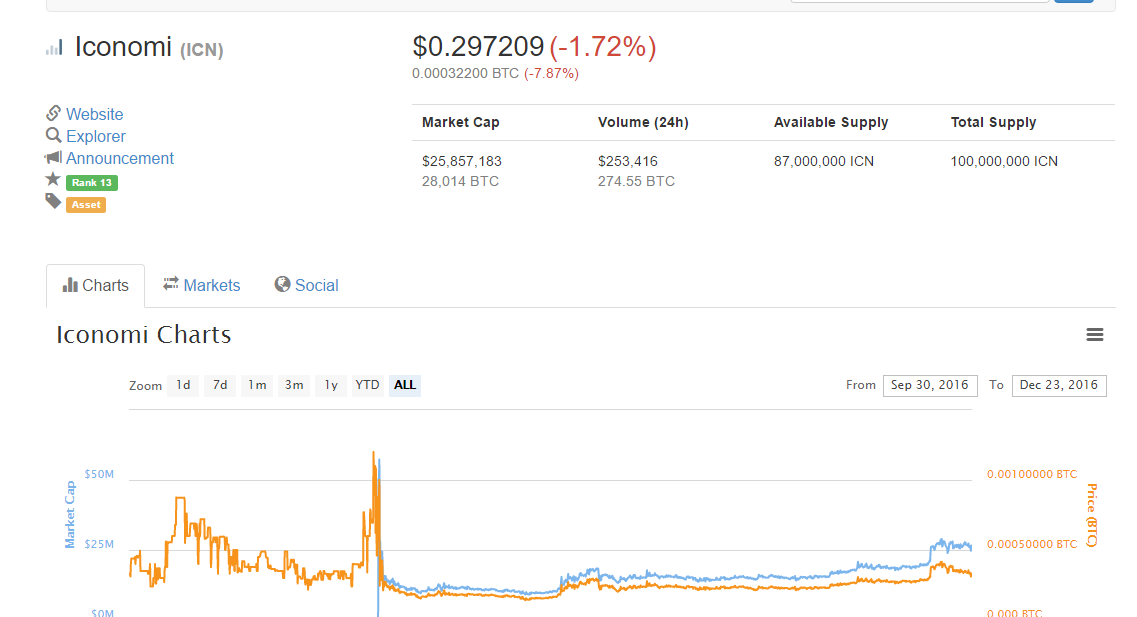The width and height of the screenshot is (1137, 617).
Task: Click the orange Asset badge
Action: [86, 204]
